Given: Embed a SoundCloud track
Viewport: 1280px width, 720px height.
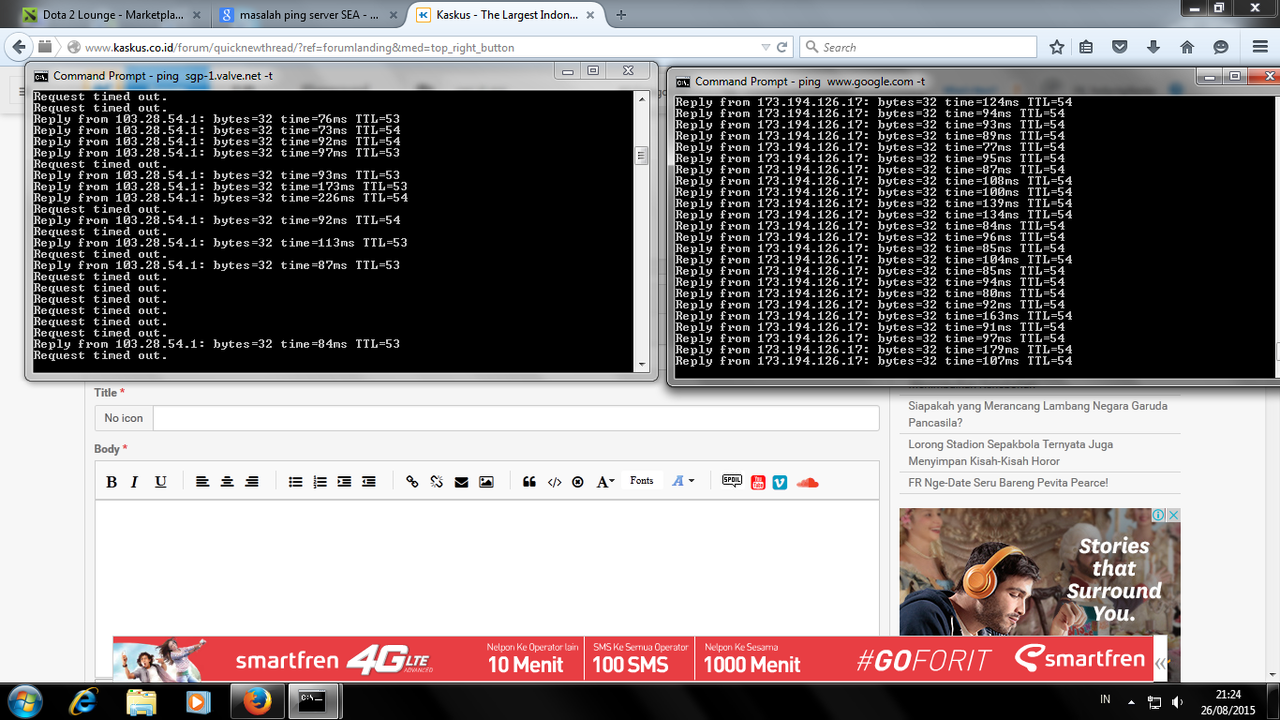Looking at the screenshot, I should click(808, 482).
